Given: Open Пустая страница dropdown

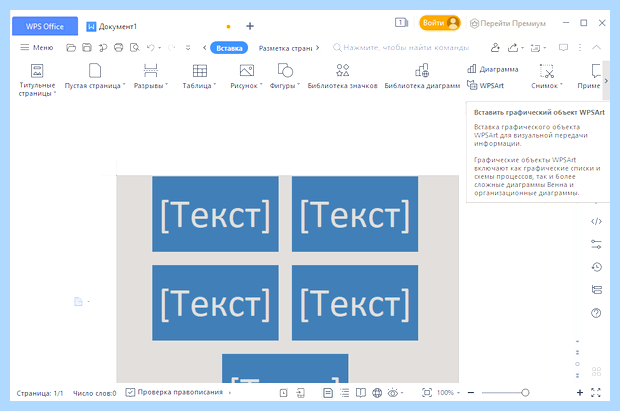Looking at the screenshot, I should 95,76.
